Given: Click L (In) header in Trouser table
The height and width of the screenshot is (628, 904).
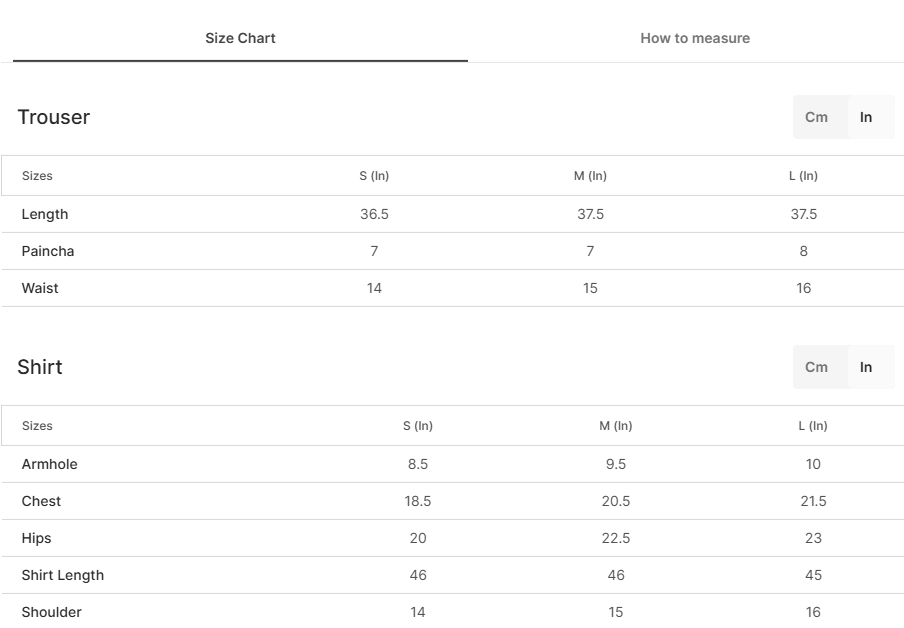Looking at the screenshot, I should tap(803, 176).
